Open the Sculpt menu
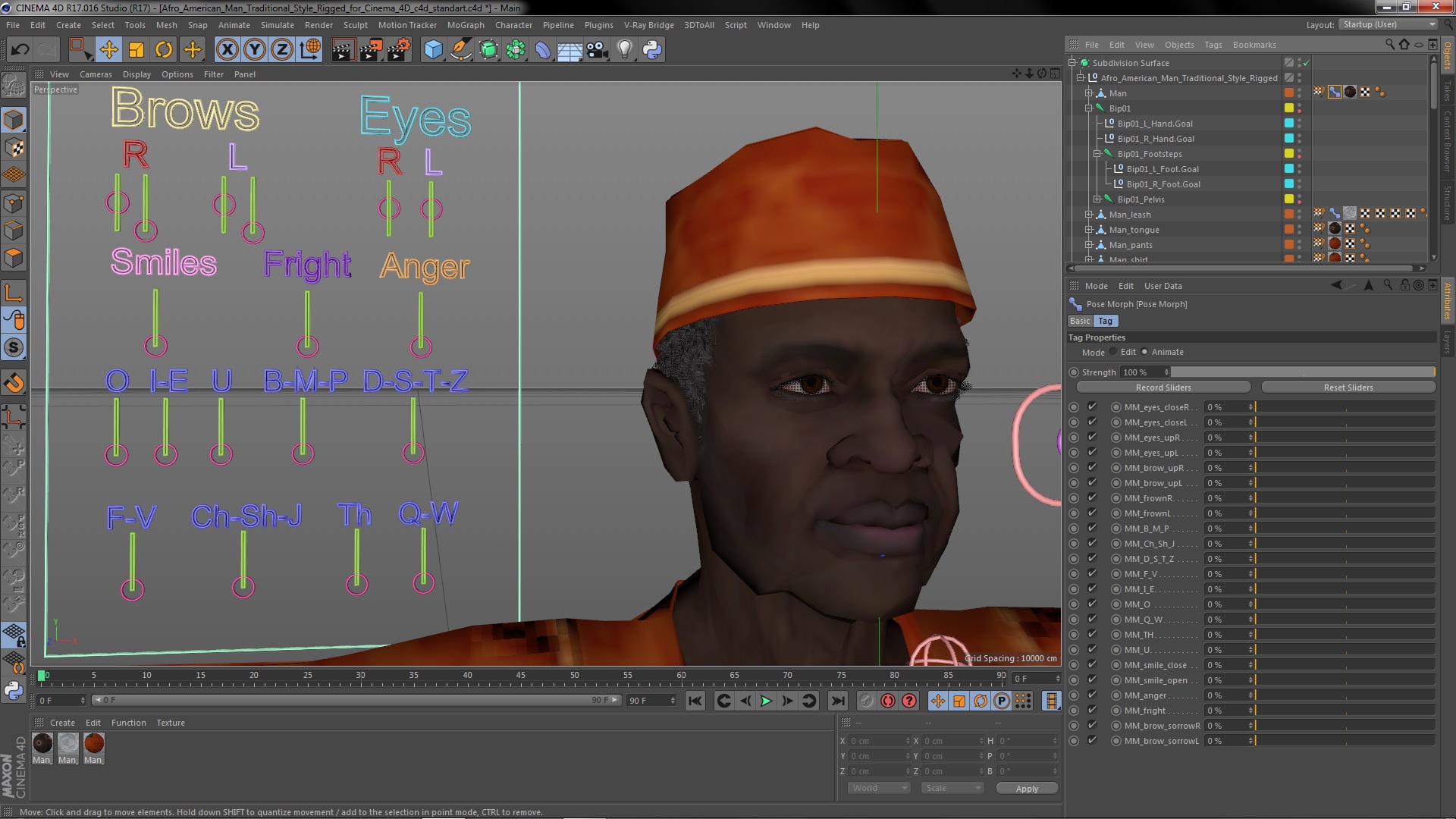Image resolution: width=1456 pixels, height=819 pixels. (x=355, y=25)
